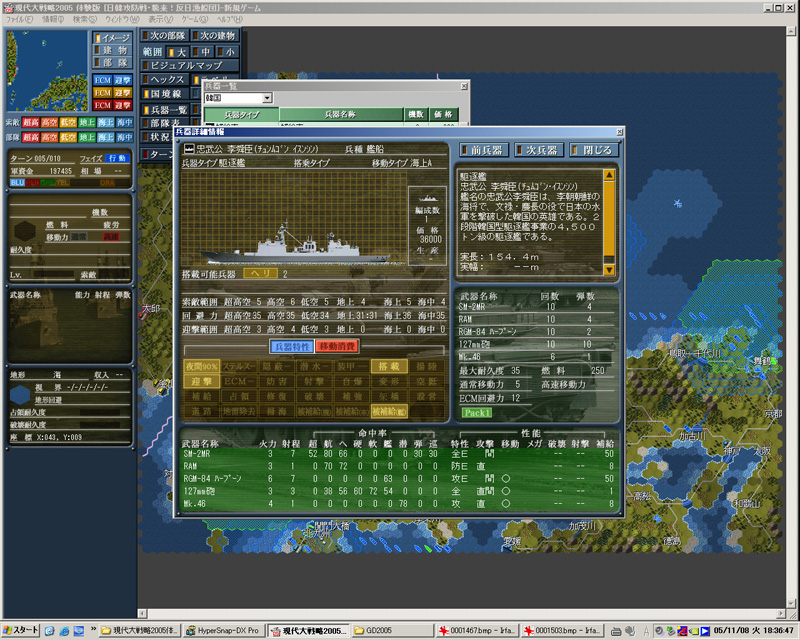Click 価格 column header
The width and height of the screenshot is (800, 640).
[x=443, y=115]
